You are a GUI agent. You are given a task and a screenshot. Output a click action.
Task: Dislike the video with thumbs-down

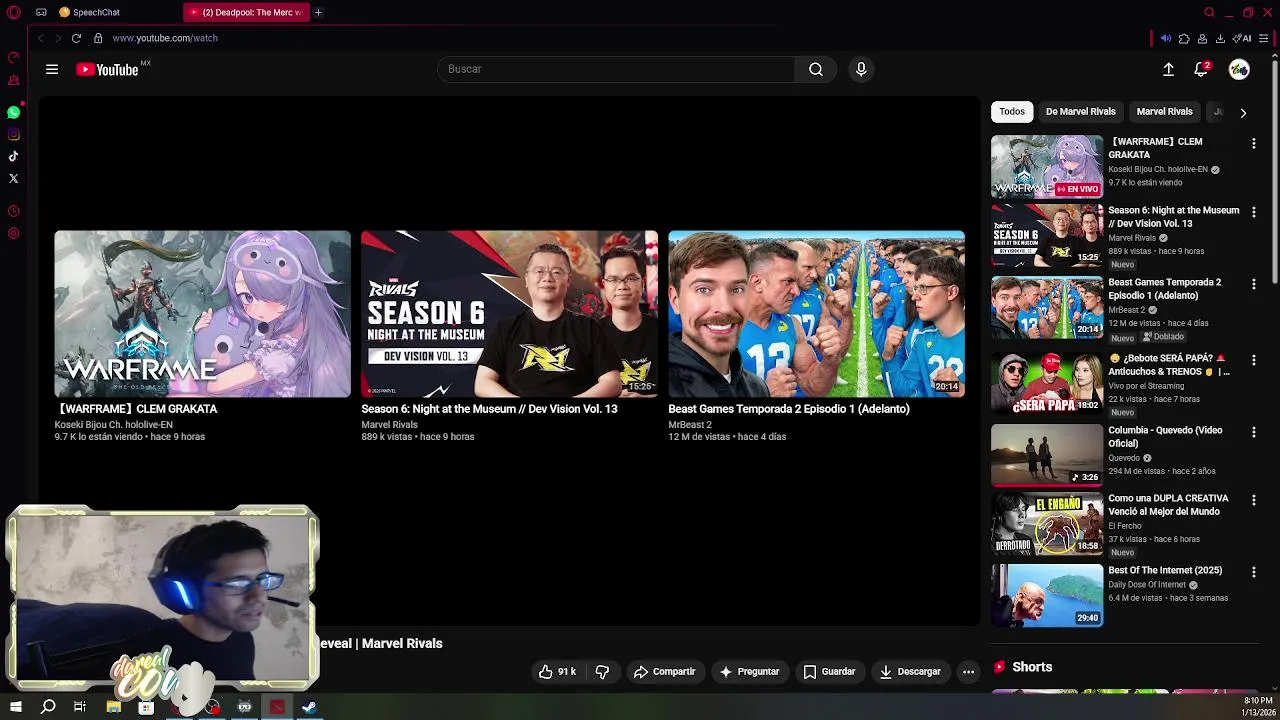pos(602,672)
